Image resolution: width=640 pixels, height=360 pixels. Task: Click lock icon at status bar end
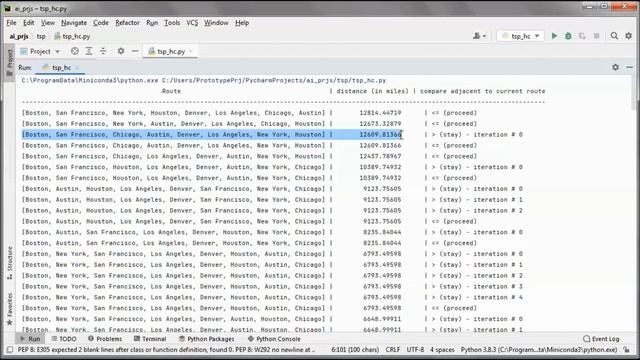click(627, 350)
